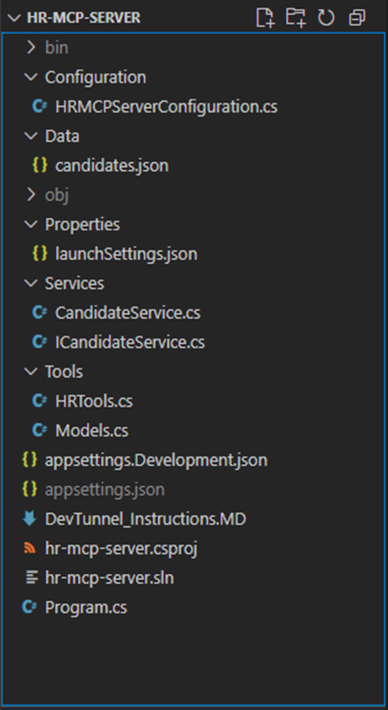Click braces icon of appsettings.json
This screenshot has height=710, width=388.
point(29,489)
